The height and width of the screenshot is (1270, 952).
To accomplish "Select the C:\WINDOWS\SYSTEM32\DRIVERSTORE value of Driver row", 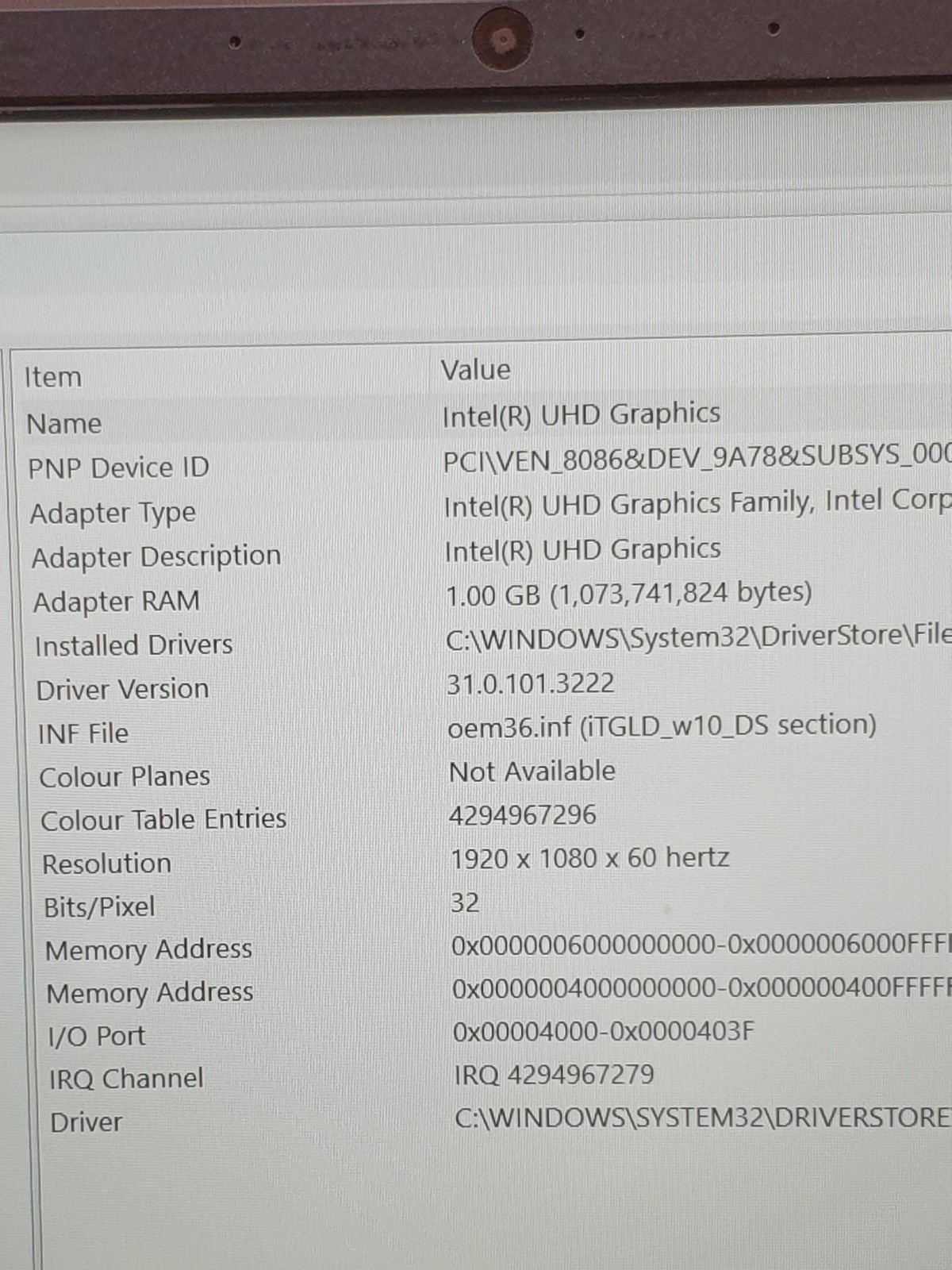I will [x=703, y=1118].
